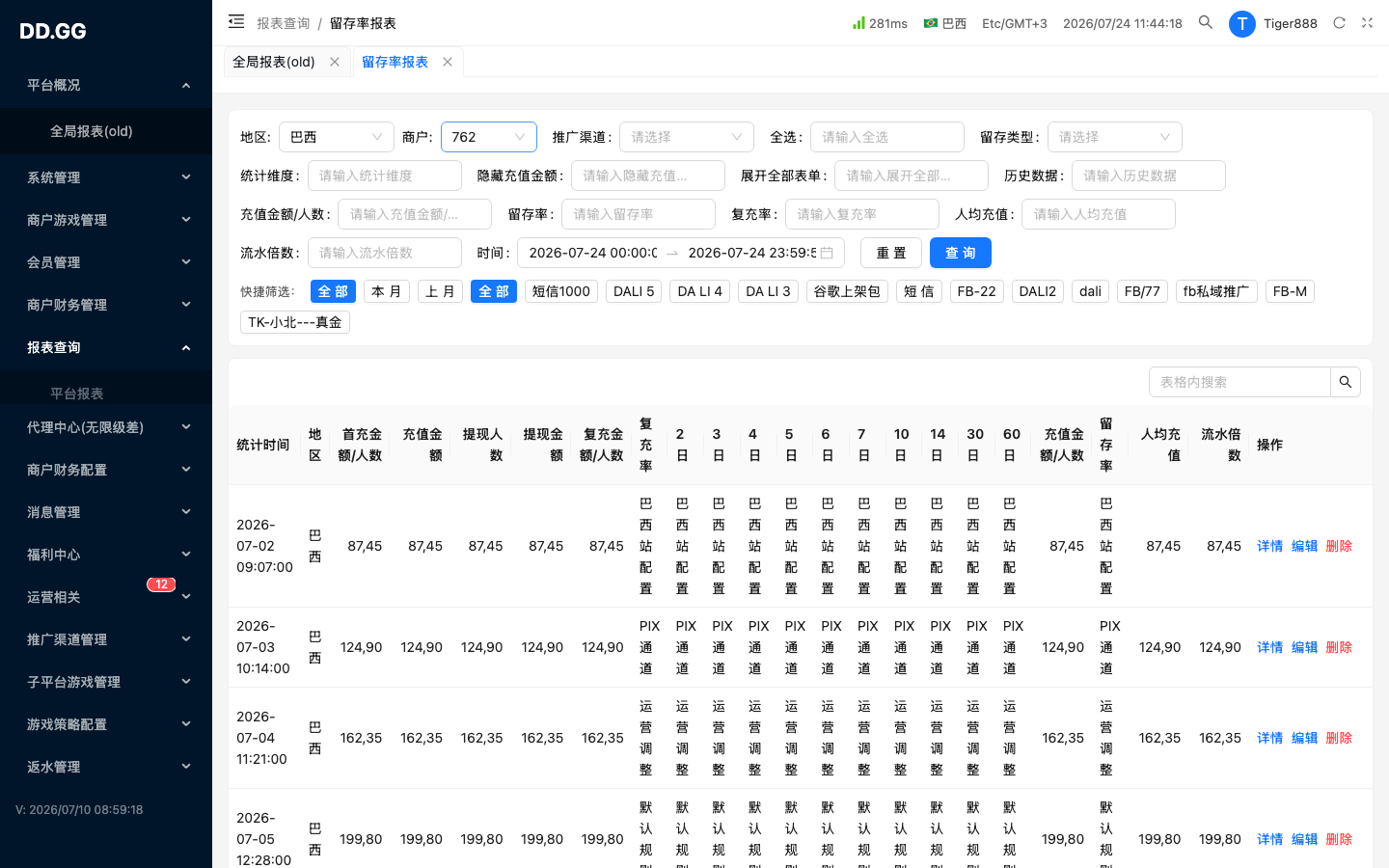The width and height of the screenshot is (1389, 868).
Task: Open 平台报表 in the sidebar
Action: [106, 393]
